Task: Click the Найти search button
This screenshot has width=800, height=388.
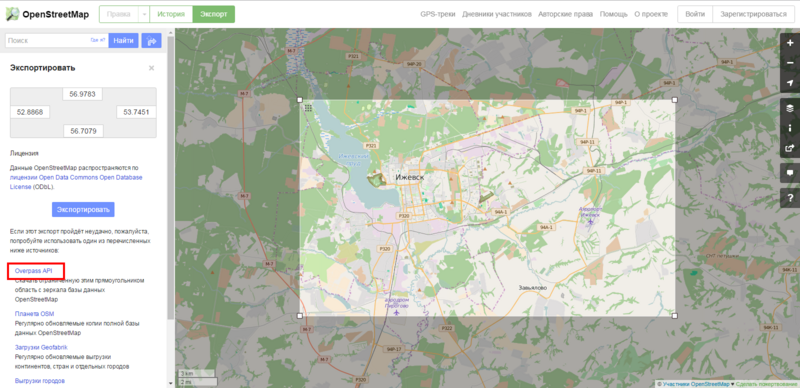Action: coord(123,40)
